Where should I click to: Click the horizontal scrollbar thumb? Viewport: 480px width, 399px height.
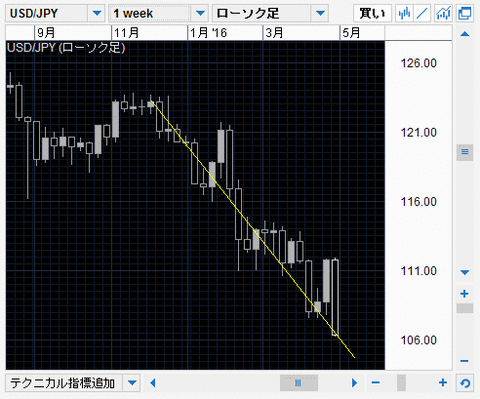point(299,383)
